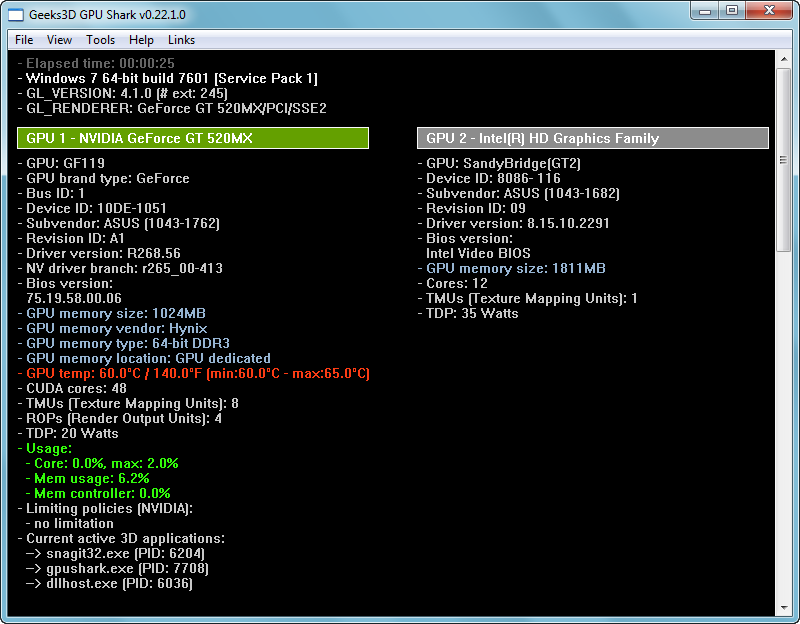Screen dimensions: 800x624
Task: Click the Driver version: 8.15.10.2291 line
Action: (514, 223)
